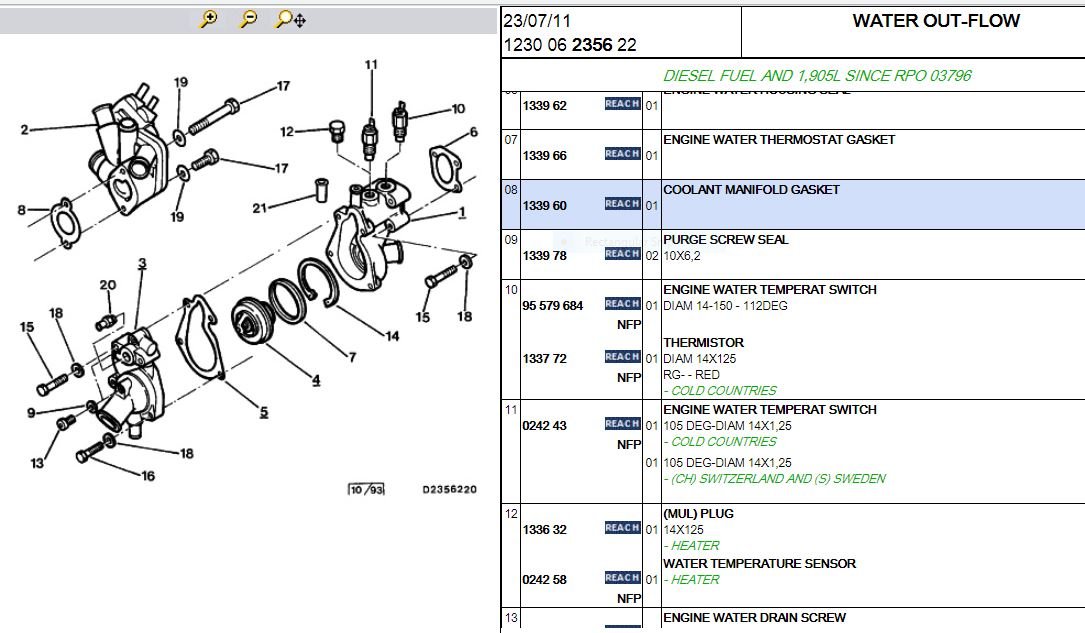Select part number 1339 78
The width and height of the screenshot is (1085, 633).
(545, 255)
